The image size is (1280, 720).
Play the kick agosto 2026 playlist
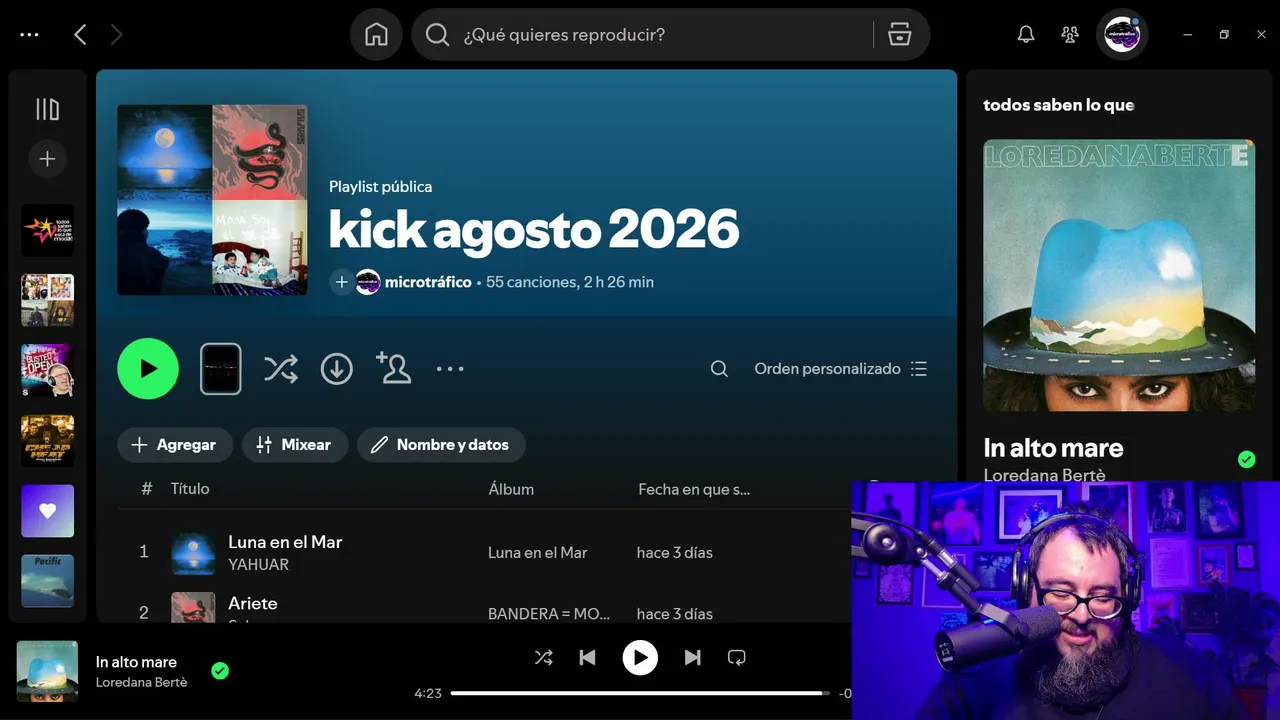tap(148, 369)
